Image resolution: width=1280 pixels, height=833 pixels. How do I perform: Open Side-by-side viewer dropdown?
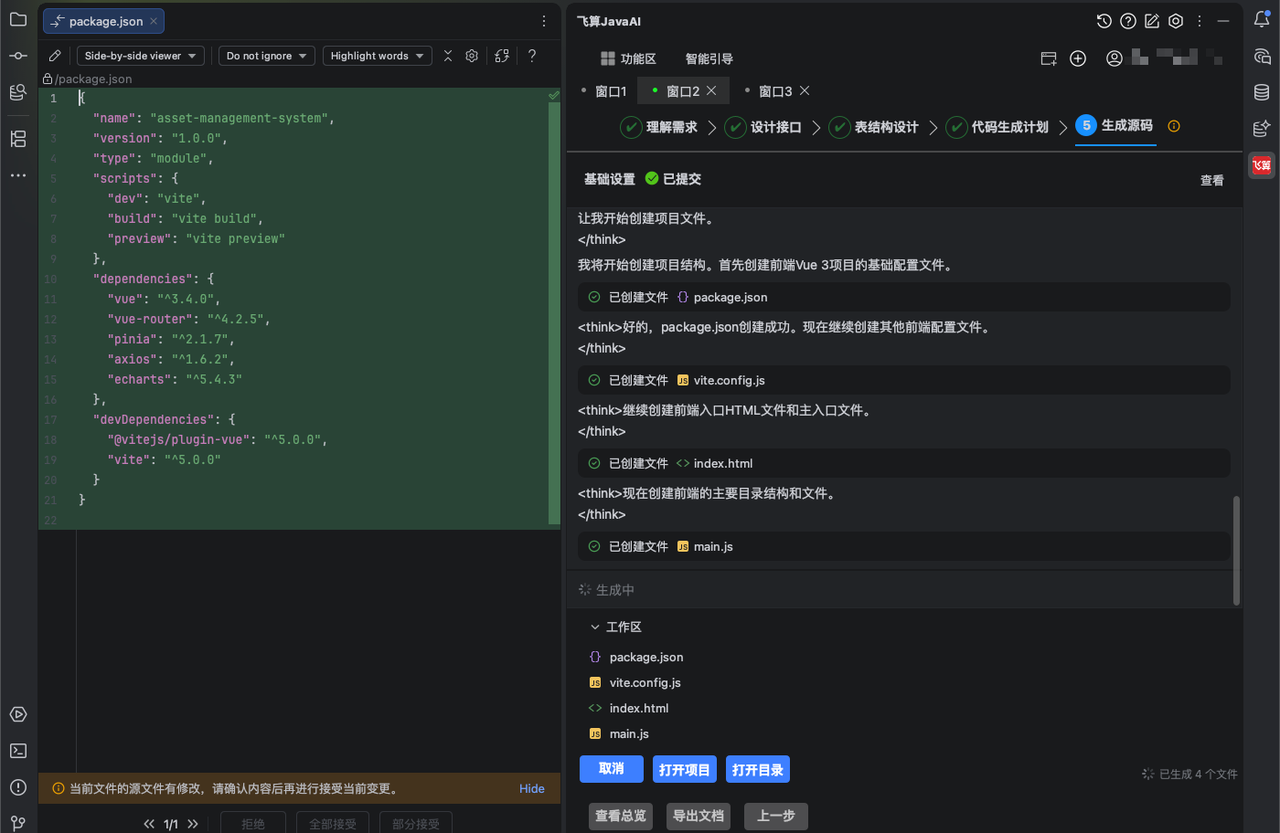point(141,56)
